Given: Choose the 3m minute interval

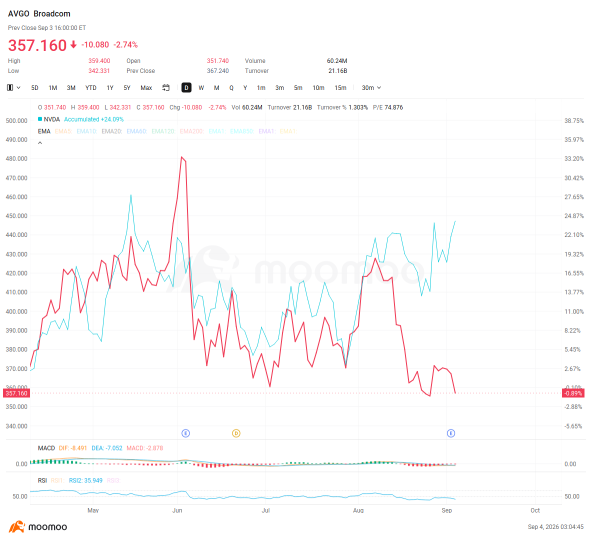Looking at the screenshot, I should [x=279, y=88].
